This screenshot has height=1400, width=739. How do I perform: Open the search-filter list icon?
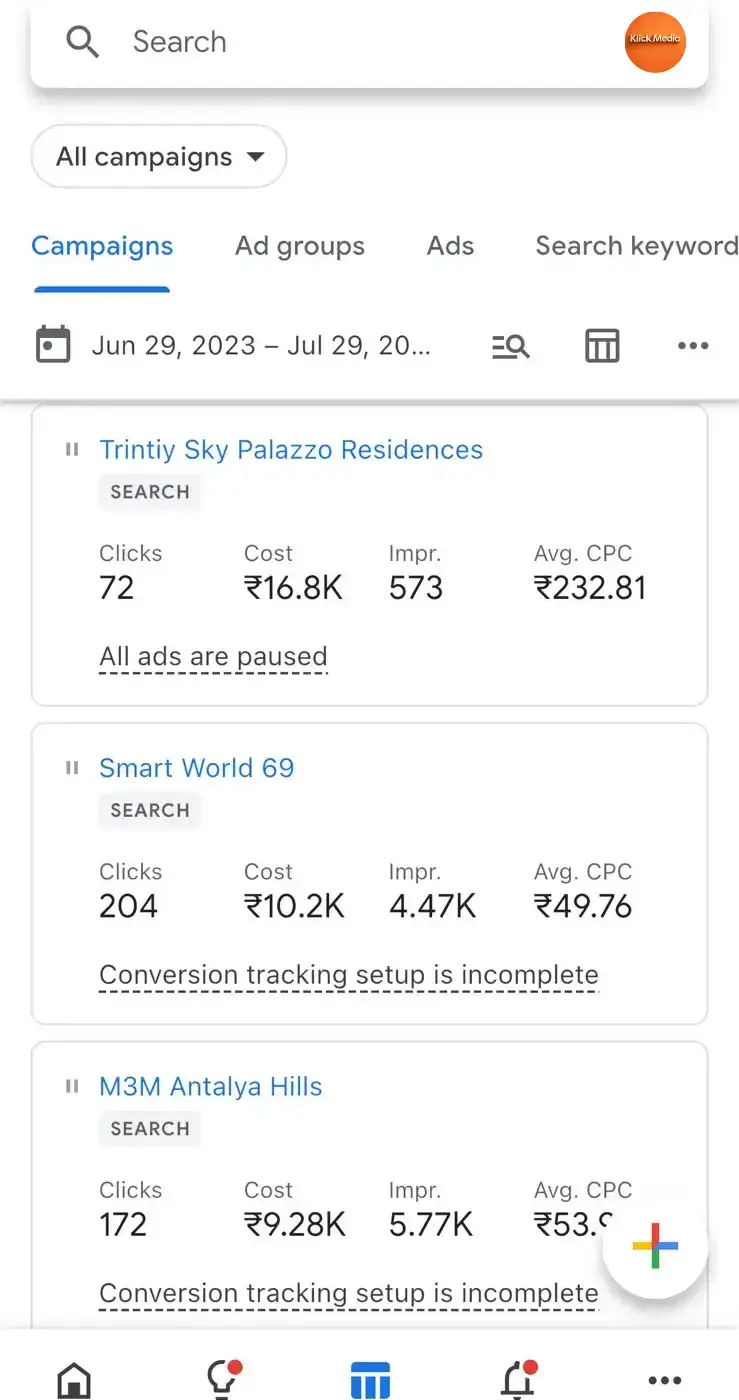pos(511,346)
